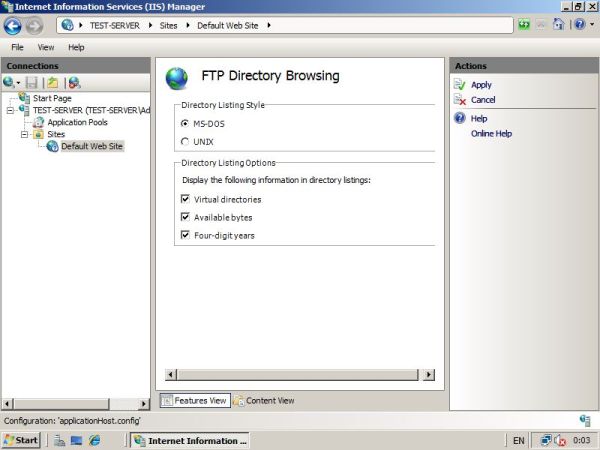Apply the FTP directory browsing changes
Image resolution: width=600 pixels, height=450 pixels.
tap(481, 85)
